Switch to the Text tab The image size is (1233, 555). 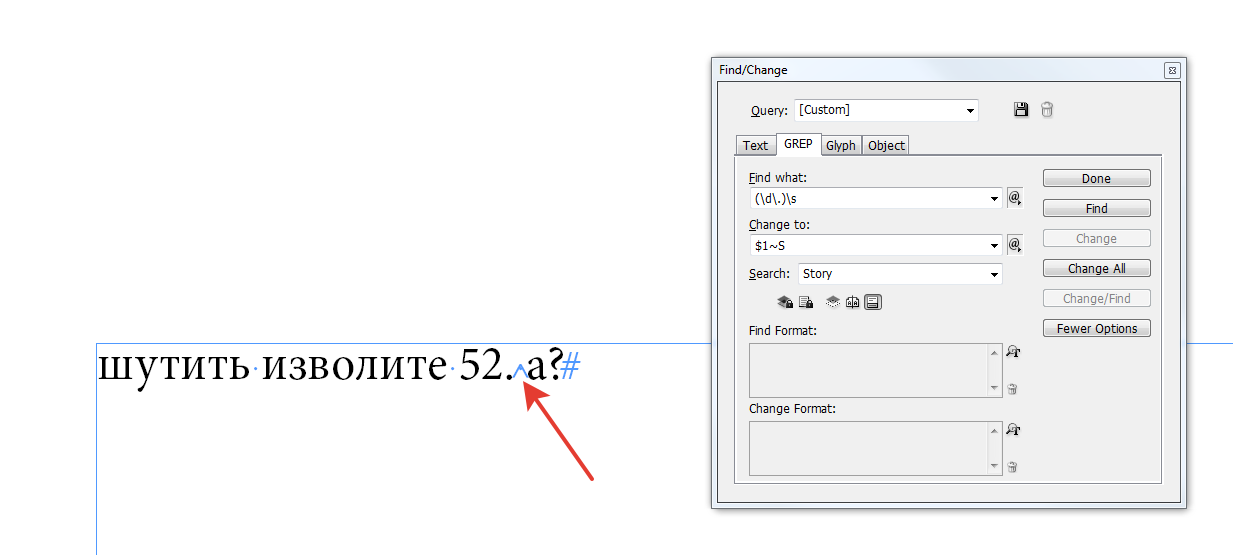(755, 146)
